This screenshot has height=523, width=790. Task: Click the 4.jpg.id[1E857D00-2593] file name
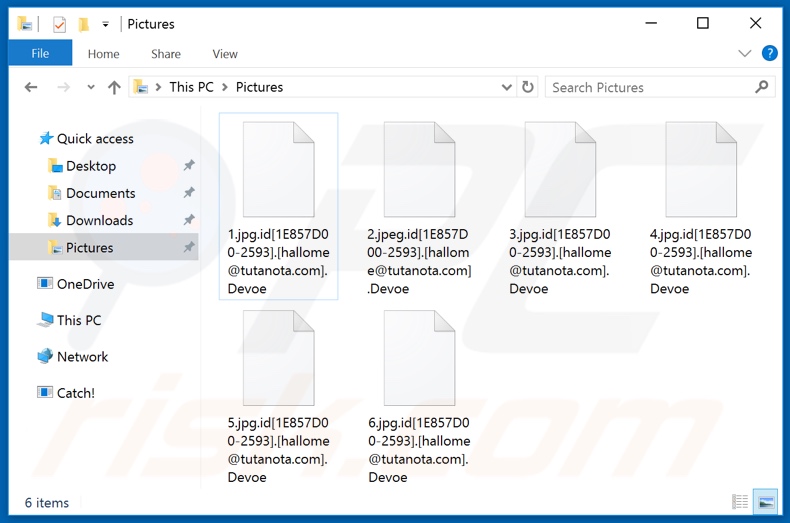[x=701, y=262]
